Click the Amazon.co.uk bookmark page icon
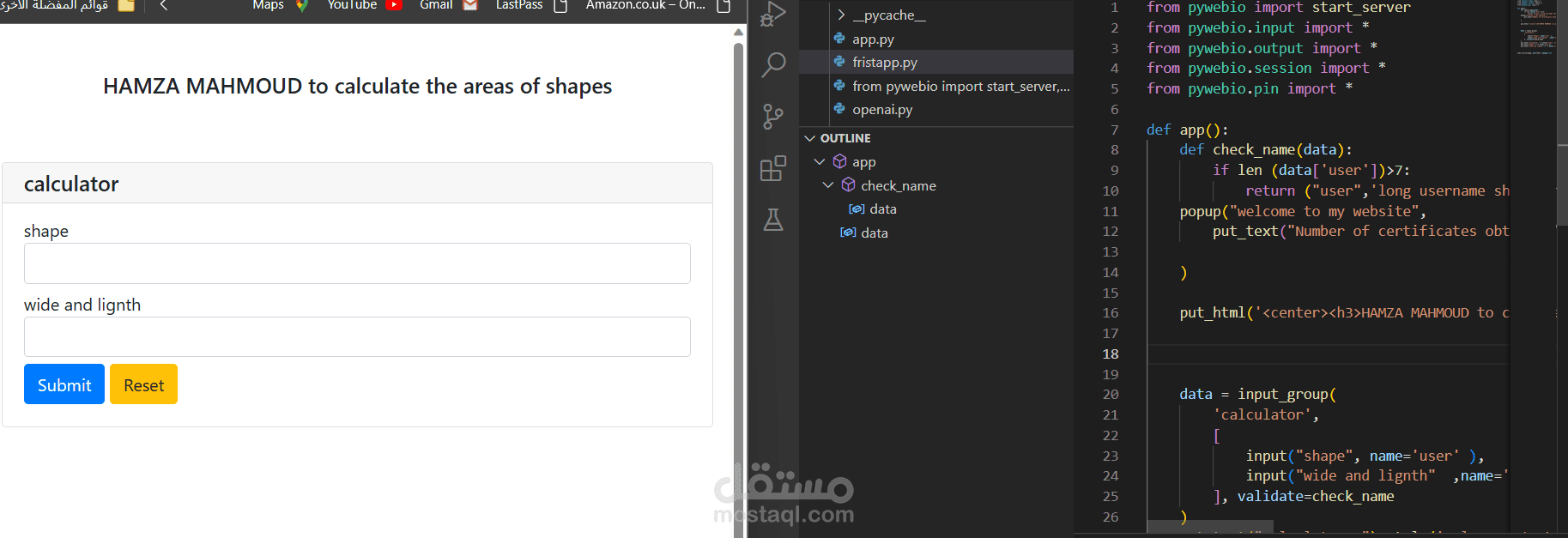1568x538 pixels. [723, 5]
